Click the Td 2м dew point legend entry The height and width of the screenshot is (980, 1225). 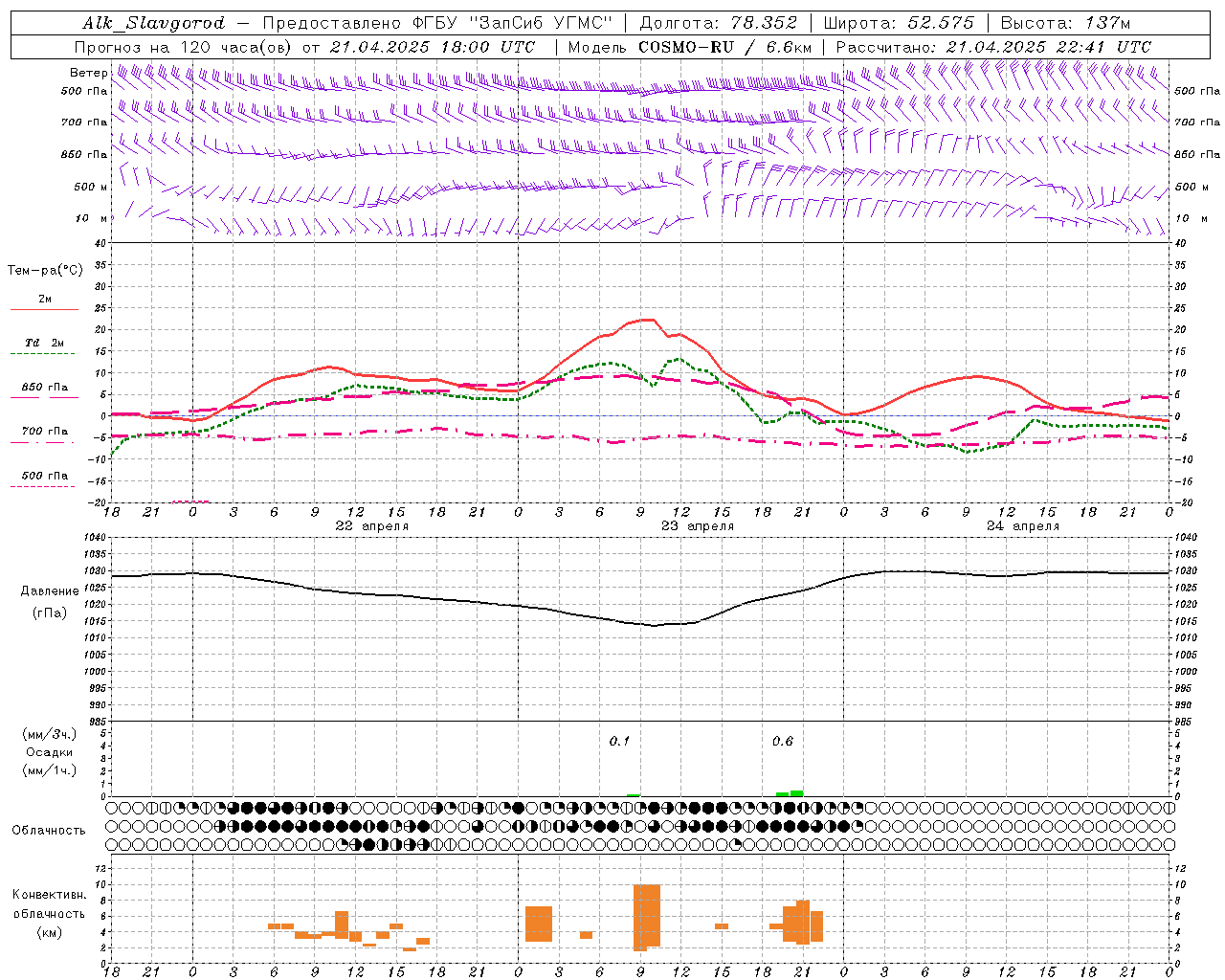(x=44, y=343)
